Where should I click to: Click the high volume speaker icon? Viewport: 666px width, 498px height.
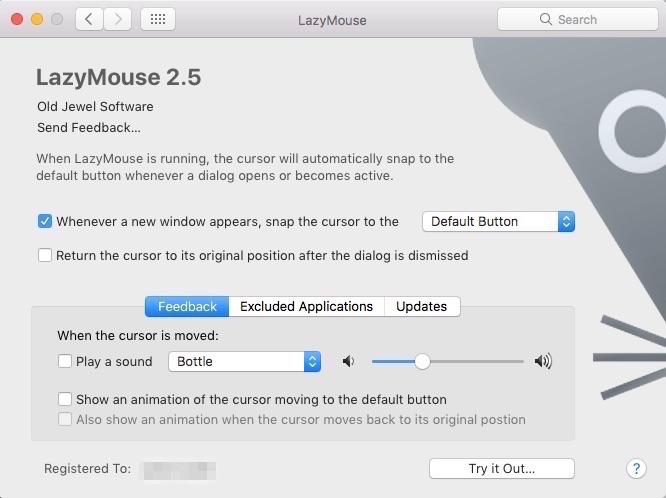pyautogui.click(x=543, y=361)
